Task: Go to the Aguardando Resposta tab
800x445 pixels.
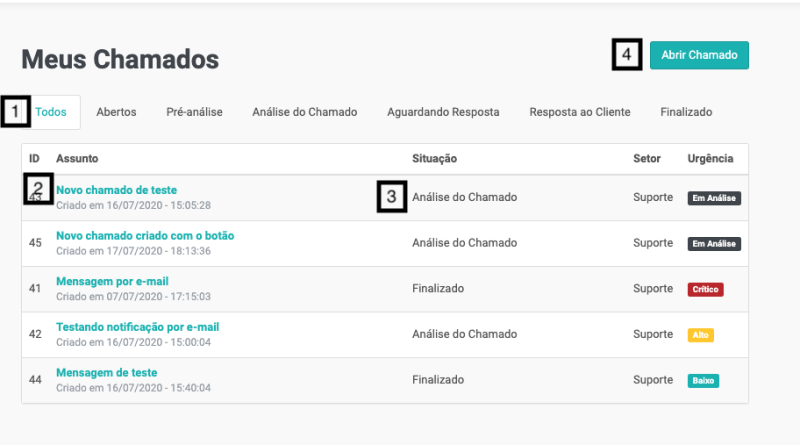Action: [x=443, y=112]
